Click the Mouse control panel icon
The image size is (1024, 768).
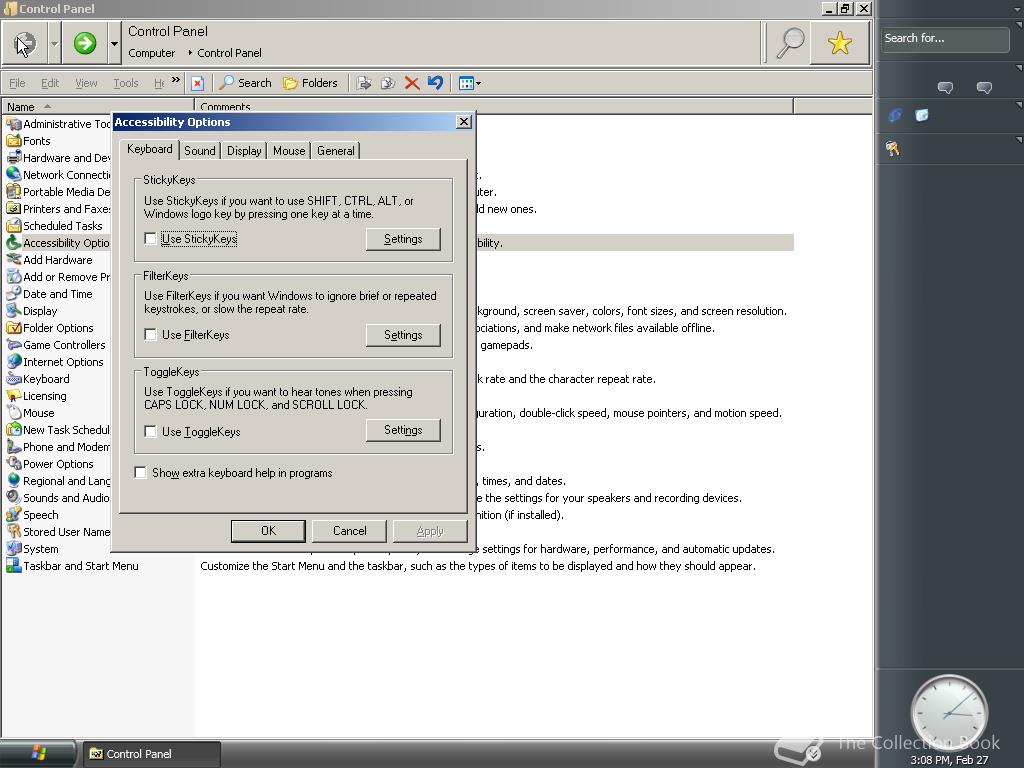point(14,412)
